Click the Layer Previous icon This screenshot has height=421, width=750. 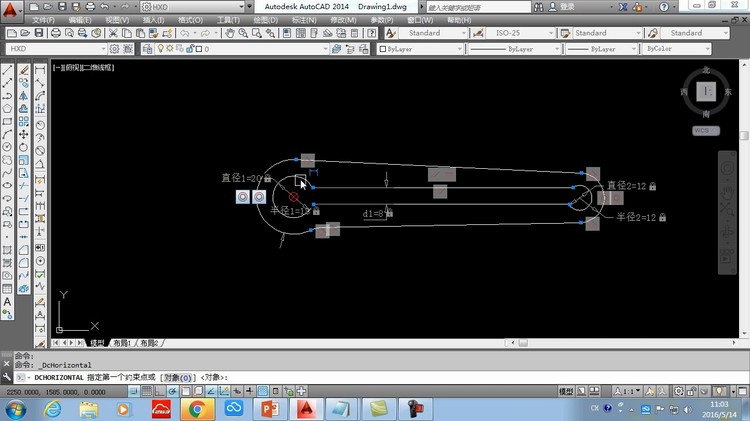click(350, 49)
